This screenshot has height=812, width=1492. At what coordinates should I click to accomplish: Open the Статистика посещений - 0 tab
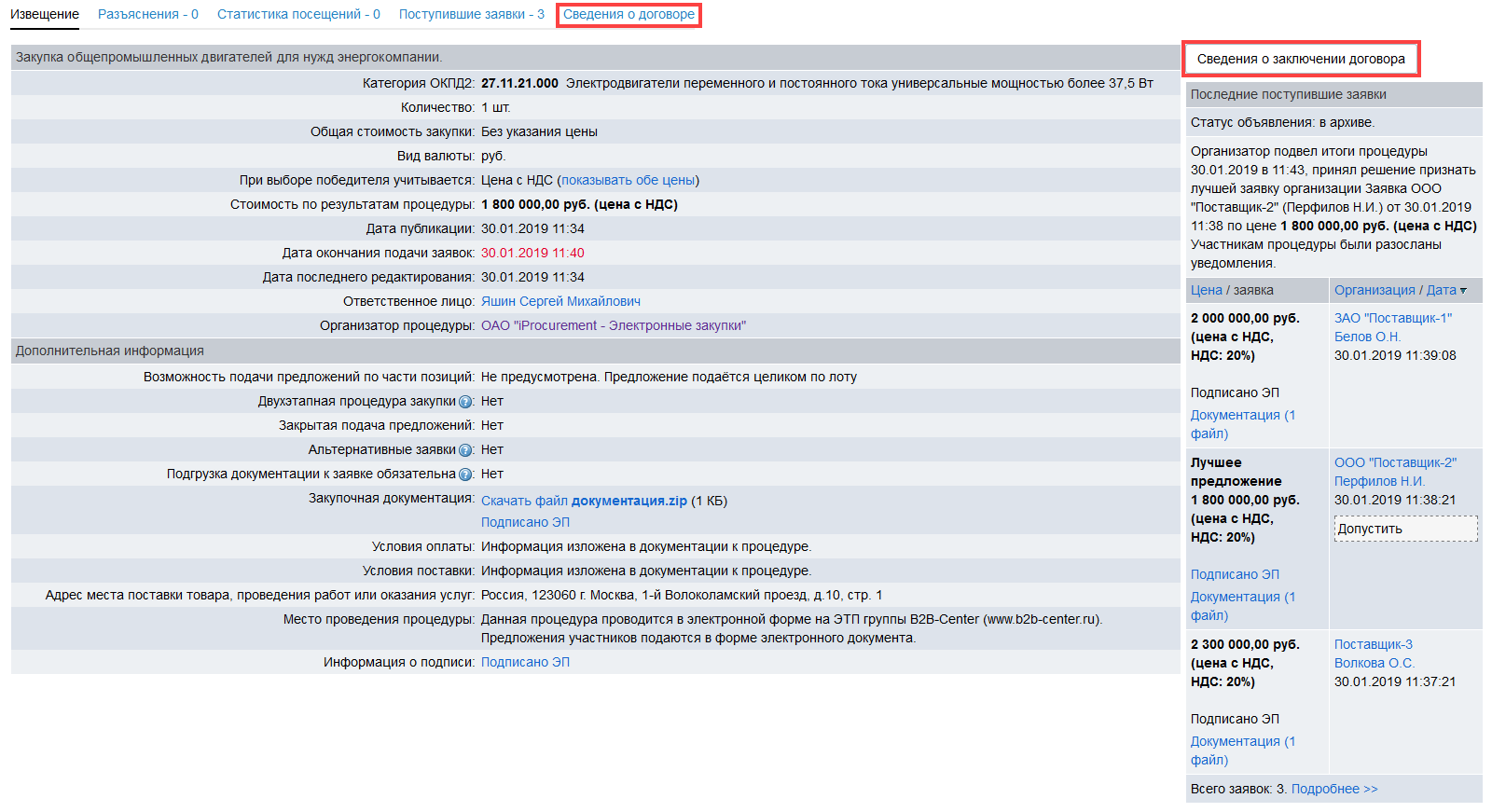coord(298,15)
